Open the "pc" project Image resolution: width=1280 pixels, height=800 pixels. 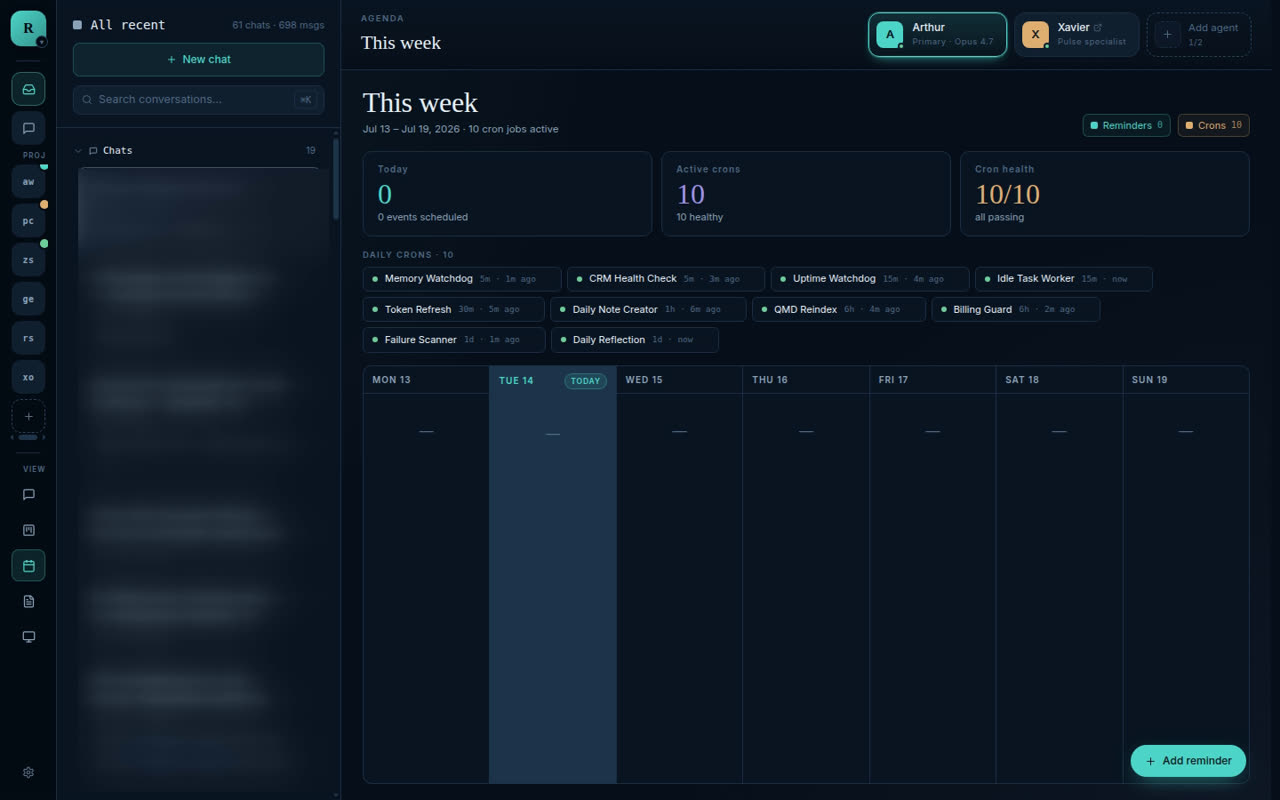tap(28, 221)
